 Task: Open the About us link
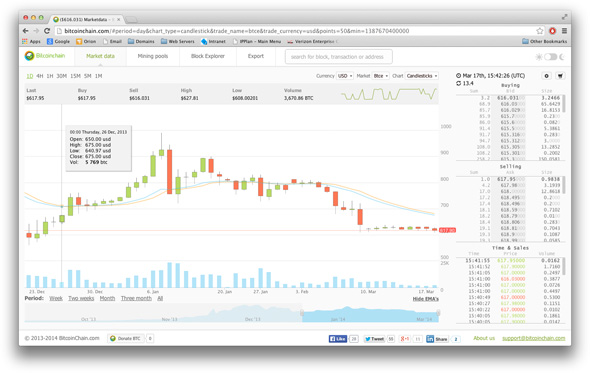click(484, 338)
